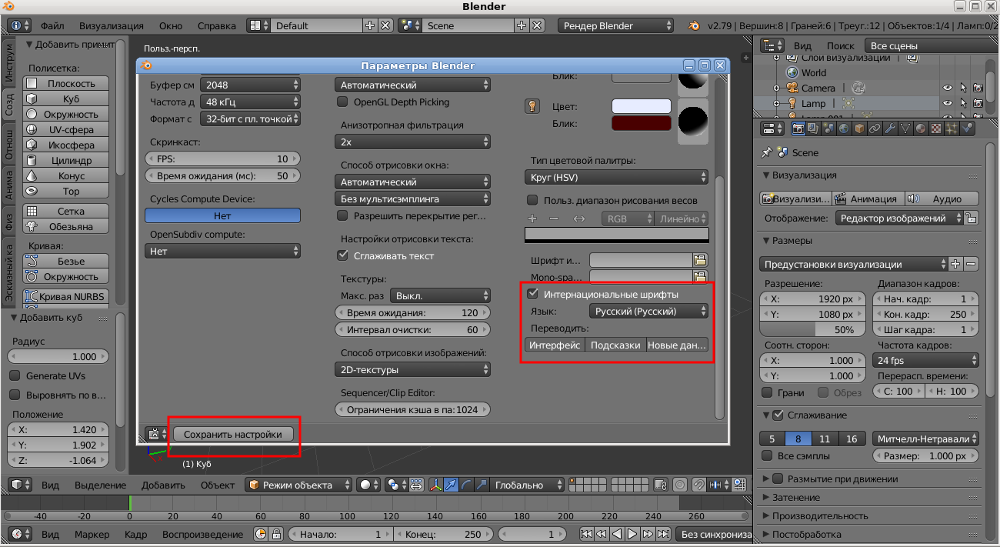Collapse the Визуализация panel triangle

point(766,175)
